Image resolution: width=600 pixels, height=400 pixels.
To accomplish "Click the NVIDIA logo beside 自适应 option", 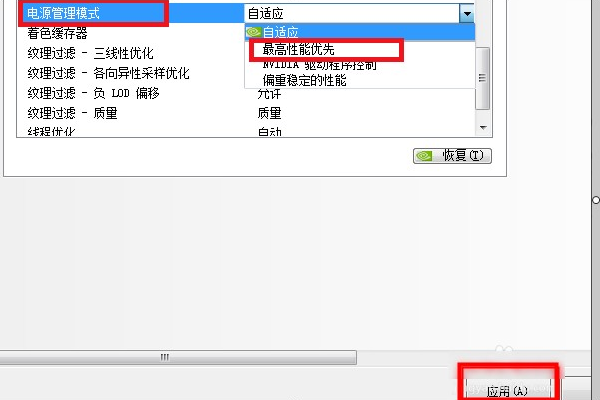I will point(253,32).
